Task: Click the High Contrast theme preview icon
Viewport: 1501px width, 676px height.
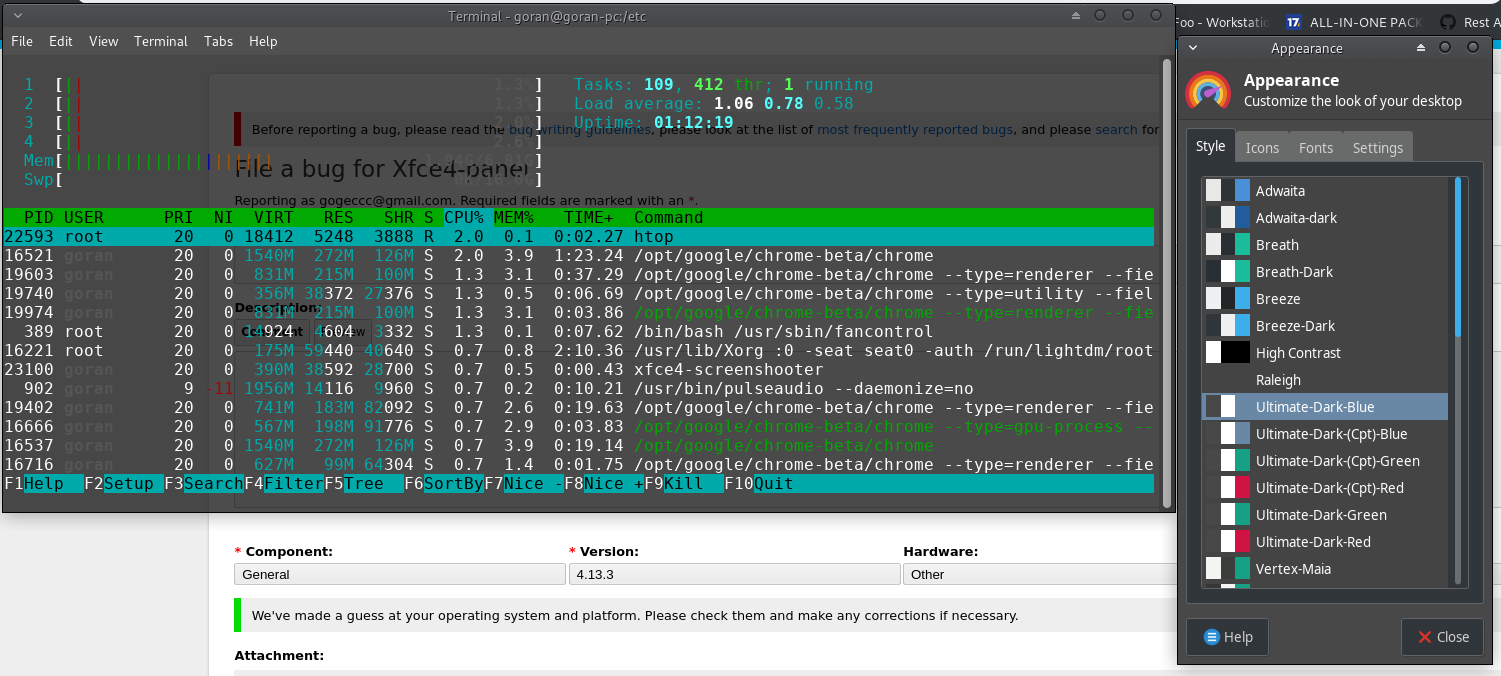Action: [1228, 353]
